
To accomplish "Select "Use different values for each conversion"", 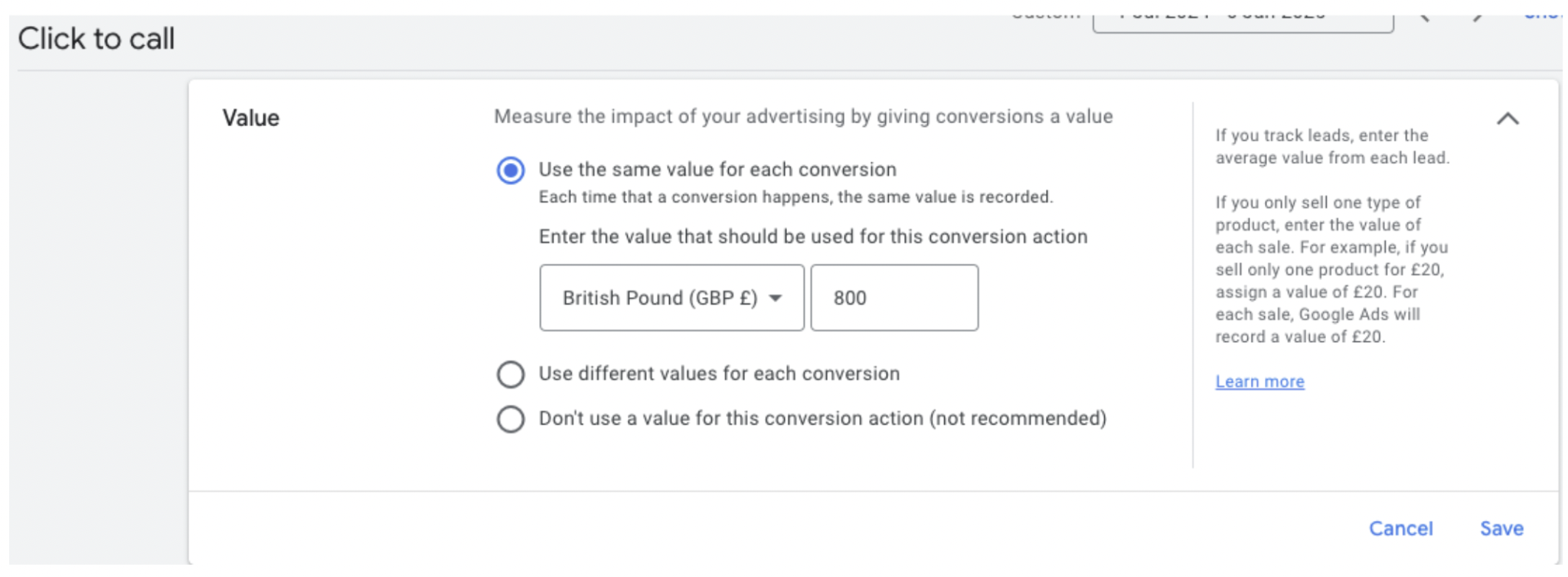I will pyautogui.click(x=511, y=374).
